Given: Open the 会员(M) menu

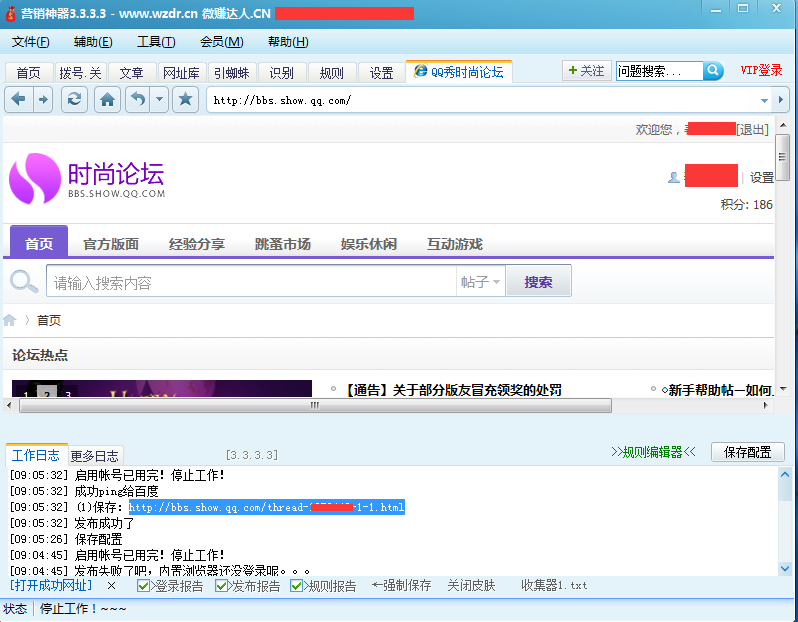Looking at the screenshot, I should [221, 42].
